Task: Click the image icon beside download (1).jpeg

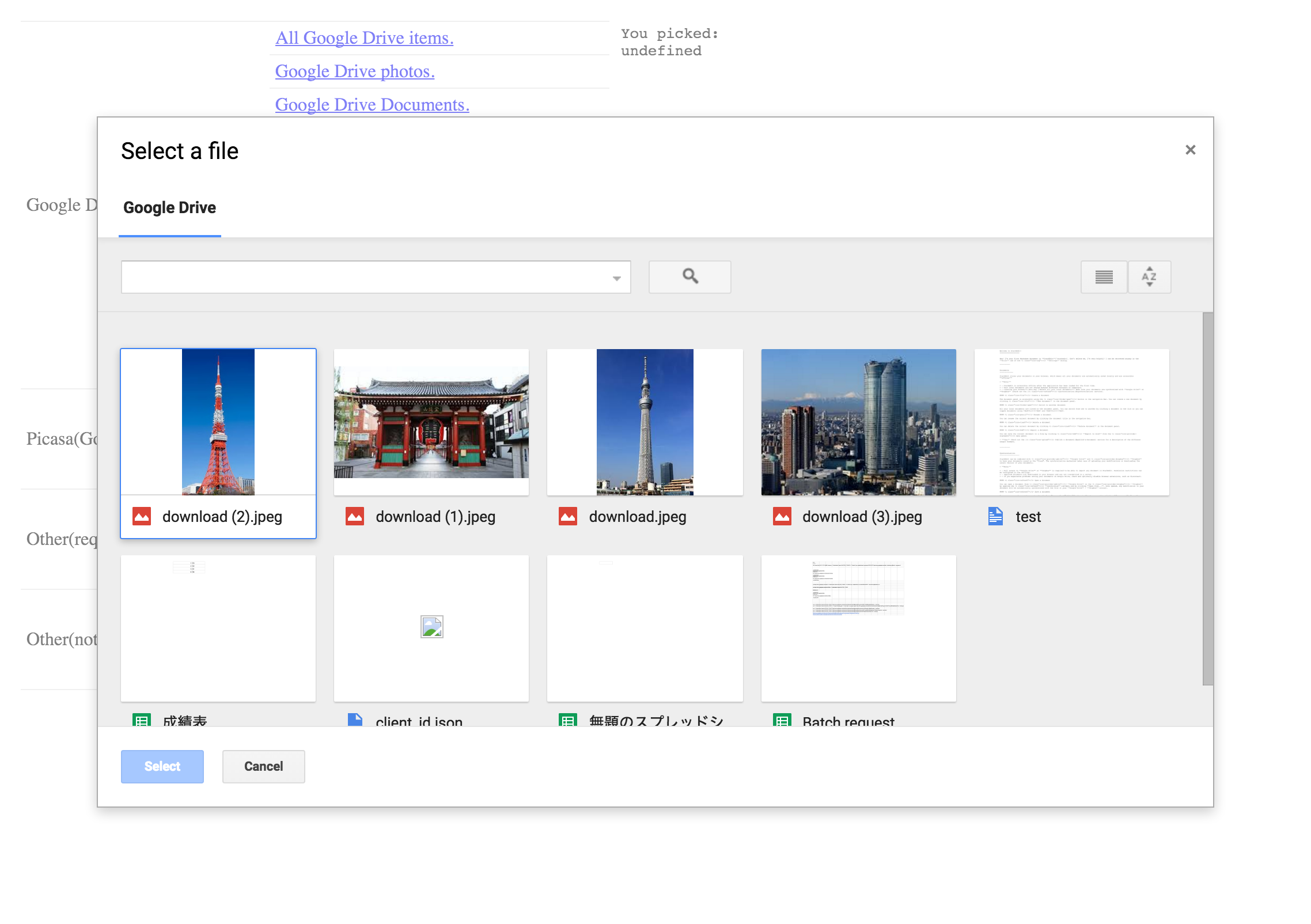Action: (x=355, y=516)
